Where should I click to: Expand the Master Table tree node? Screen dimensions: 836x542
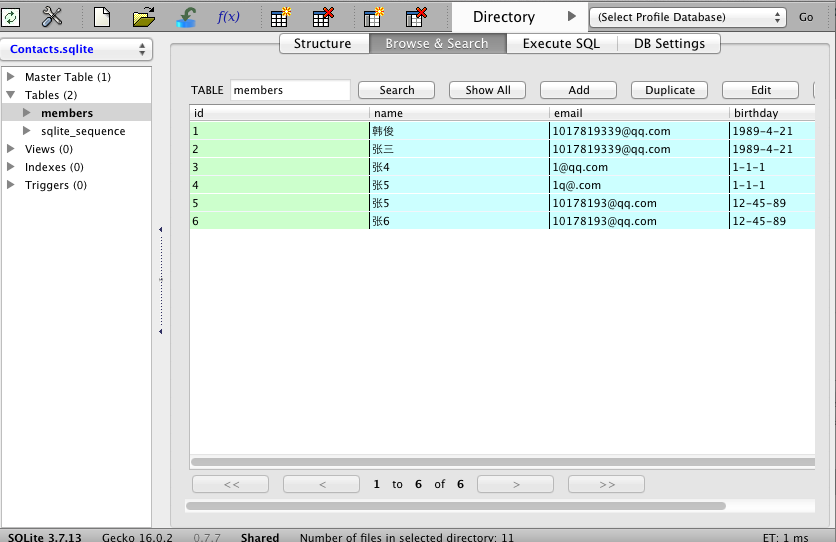coord(10,77)
